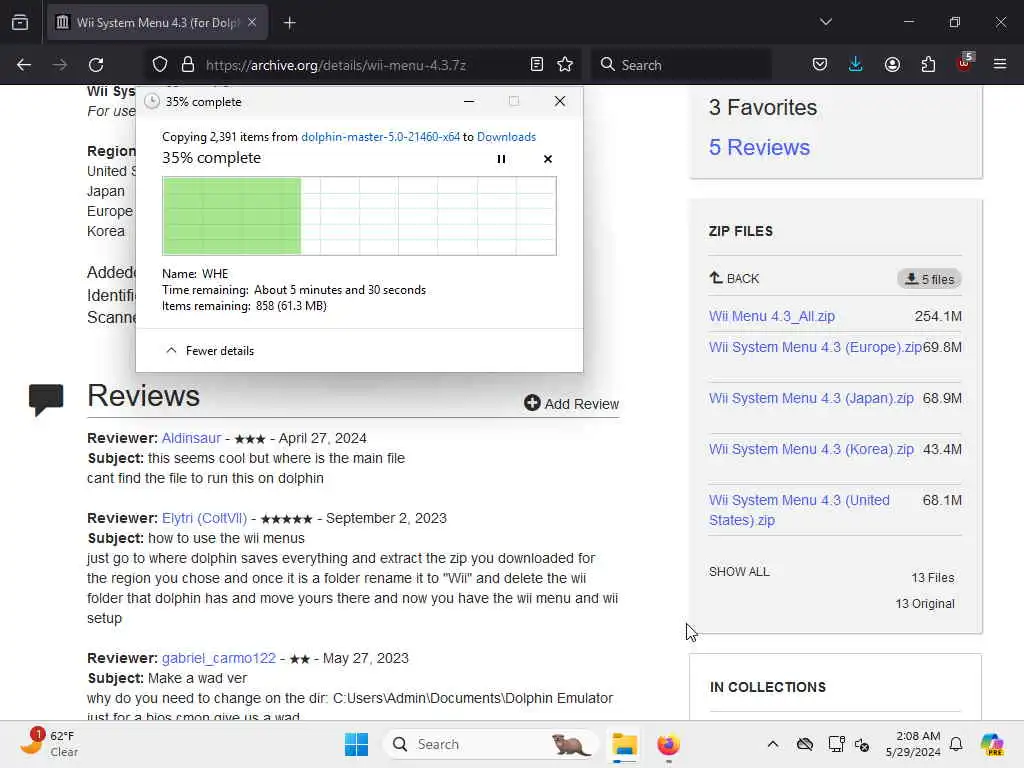
Task: Click the network display tray icon
Action: (836, 744)
